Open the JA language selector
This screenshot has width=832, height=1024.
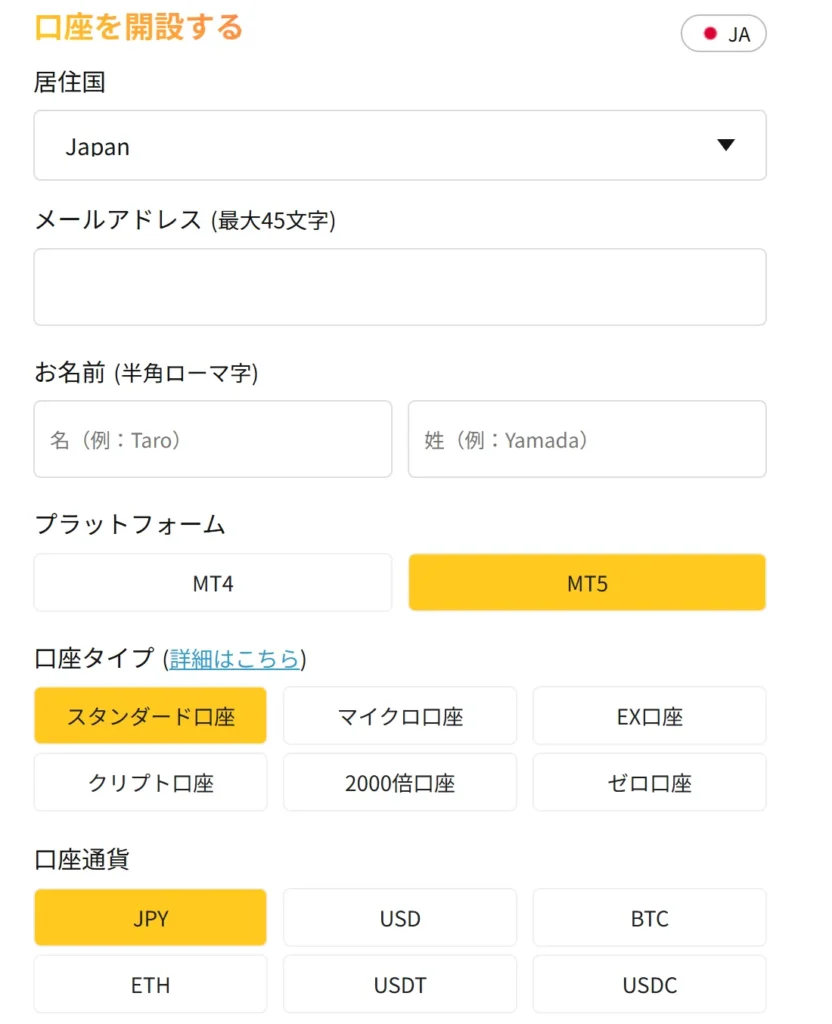tap(723, 33)
